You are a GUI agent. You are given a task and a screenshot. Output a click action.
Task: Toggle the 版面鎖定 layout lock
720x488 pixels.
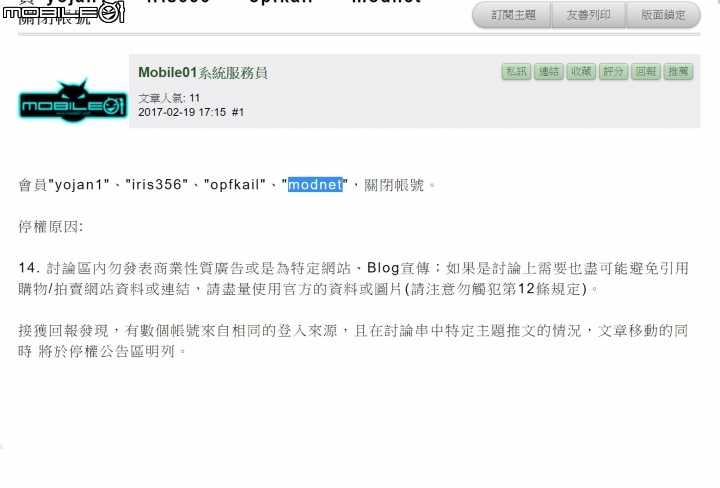point(663,15)
